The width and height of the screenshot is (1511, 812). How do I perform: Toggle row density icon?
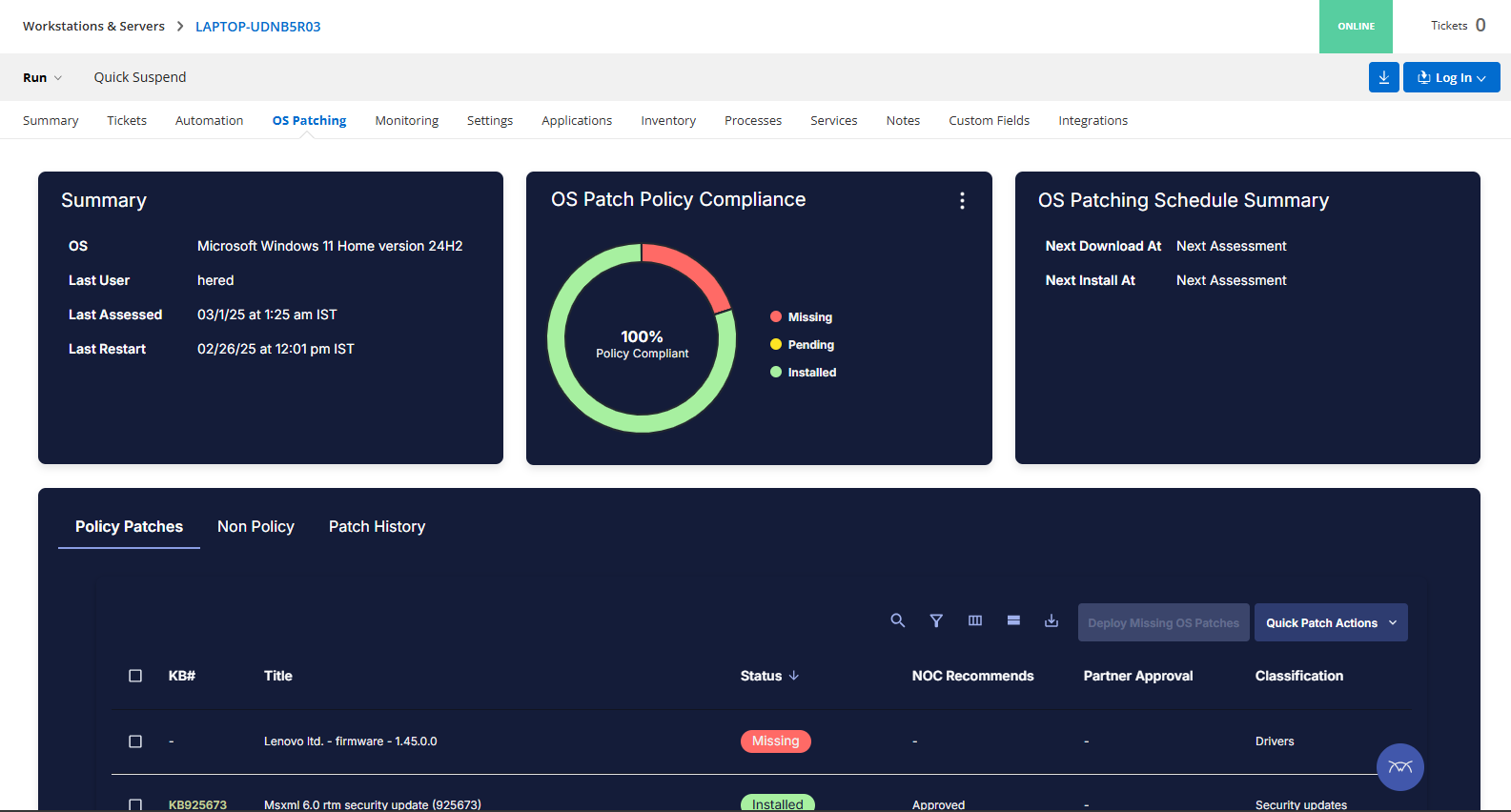(x=1013, y=620)
